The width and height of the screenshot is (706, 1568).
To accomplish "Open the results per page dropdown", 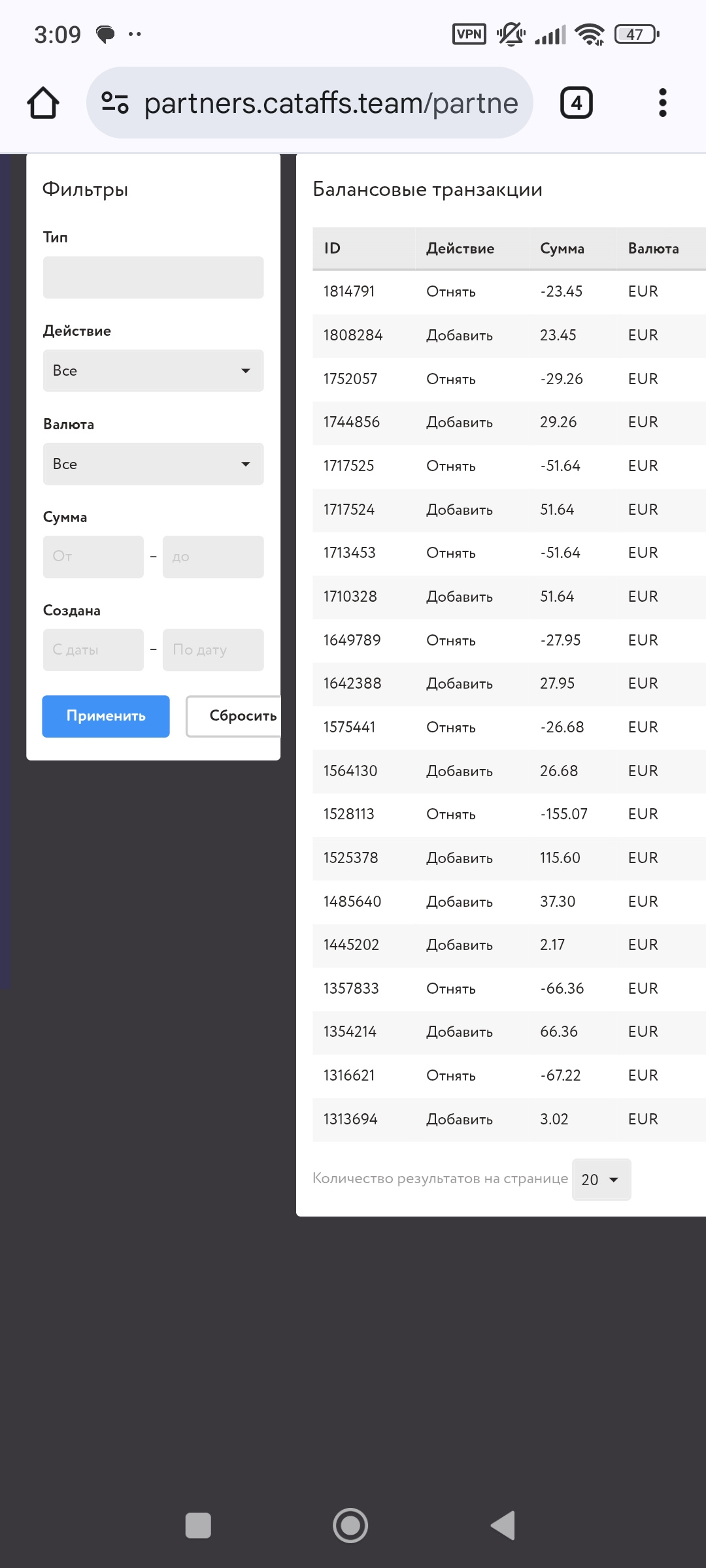I will [x=601, y=1179].
